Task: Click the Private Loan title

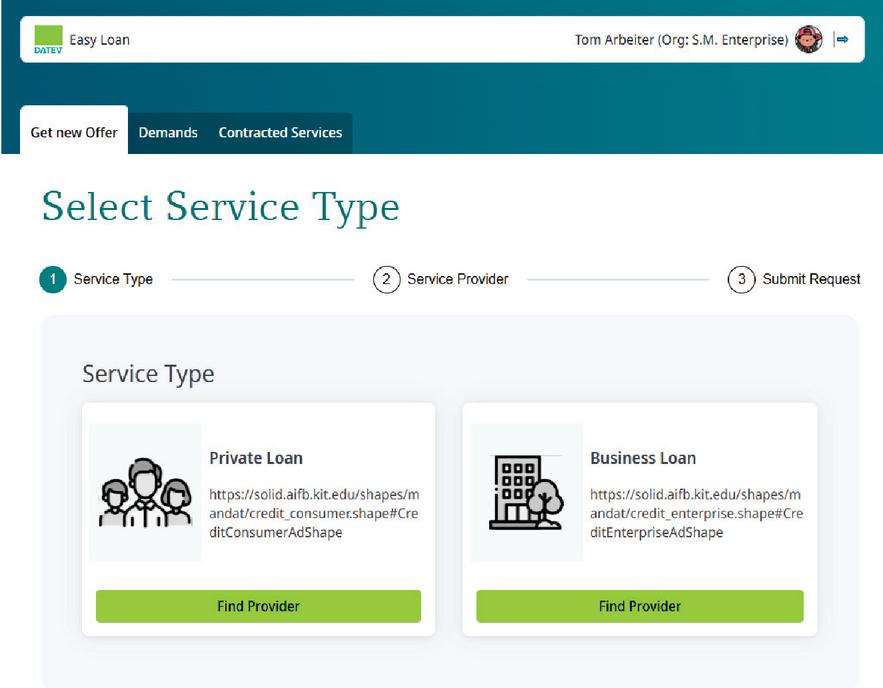Action: 256,458
